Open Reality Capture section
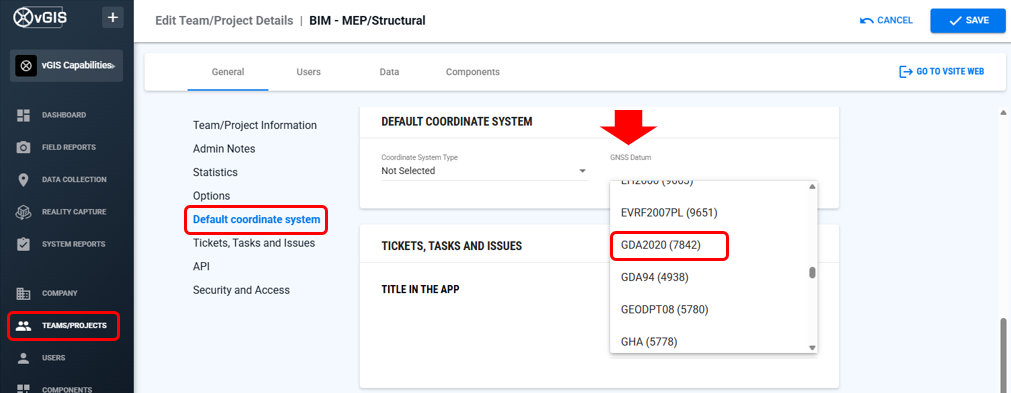The height and width of the screenshot is (393, 1011). [74, 212]
